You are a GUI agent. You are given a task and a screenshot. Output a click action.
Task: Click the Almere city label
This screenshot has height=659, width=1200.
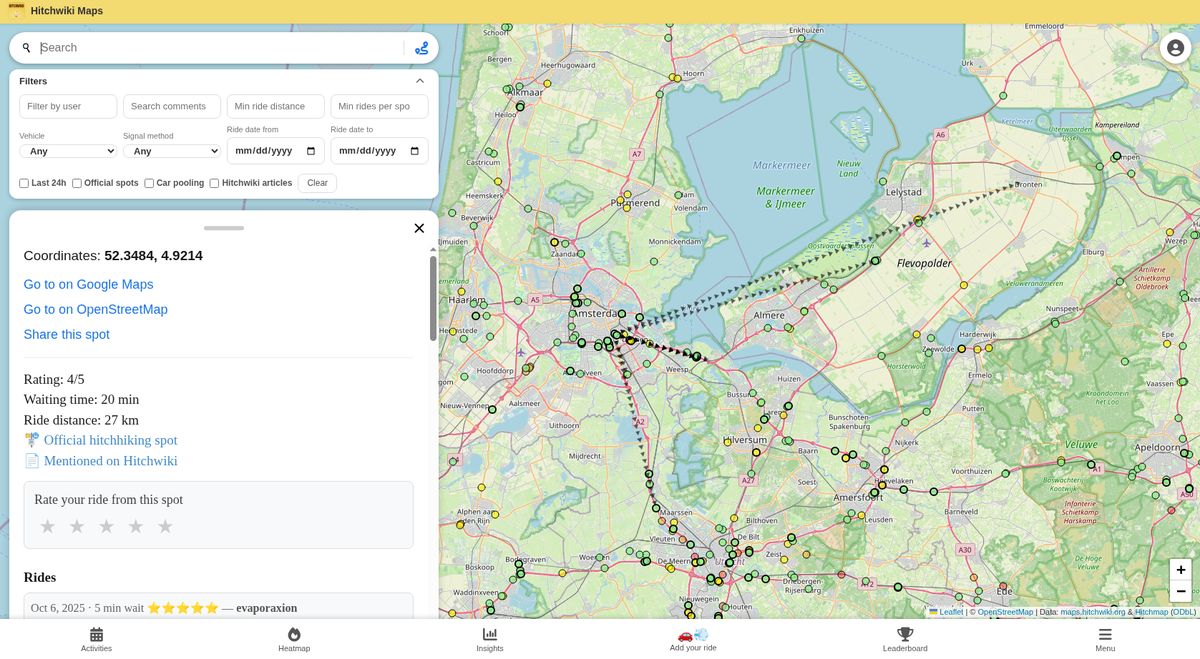769,315
